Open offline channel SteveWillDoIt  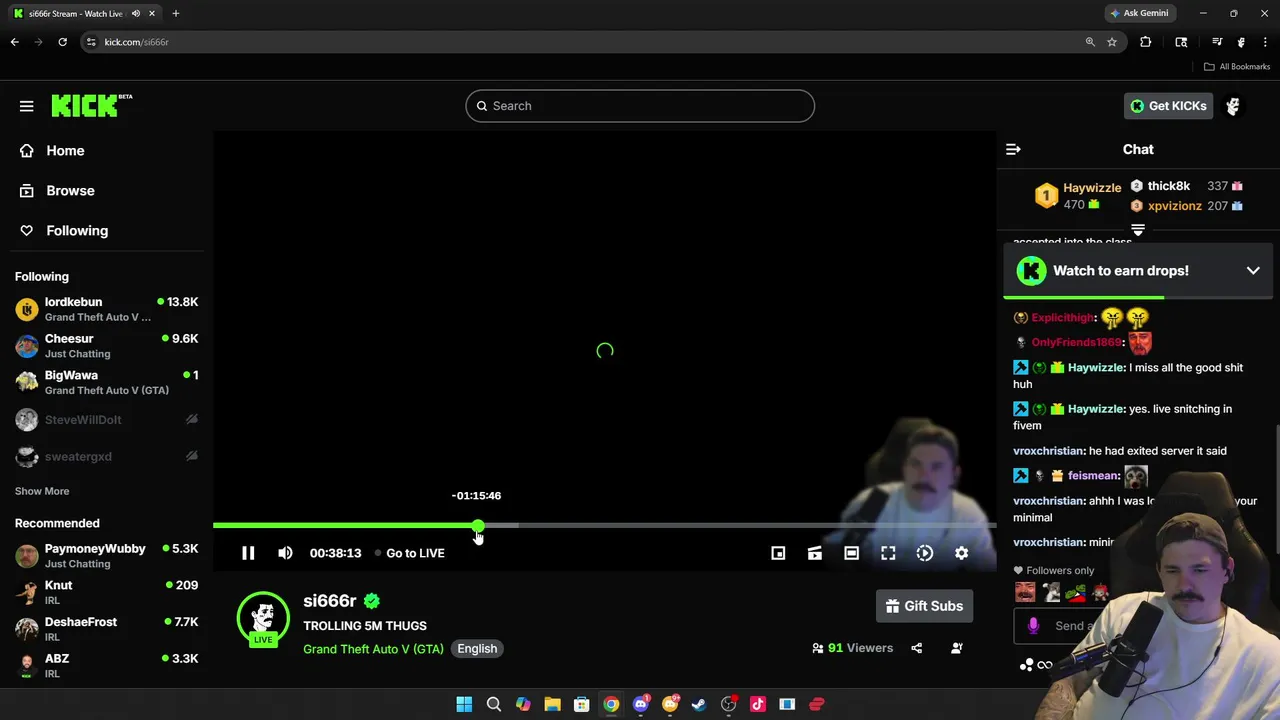coord(106,420)
